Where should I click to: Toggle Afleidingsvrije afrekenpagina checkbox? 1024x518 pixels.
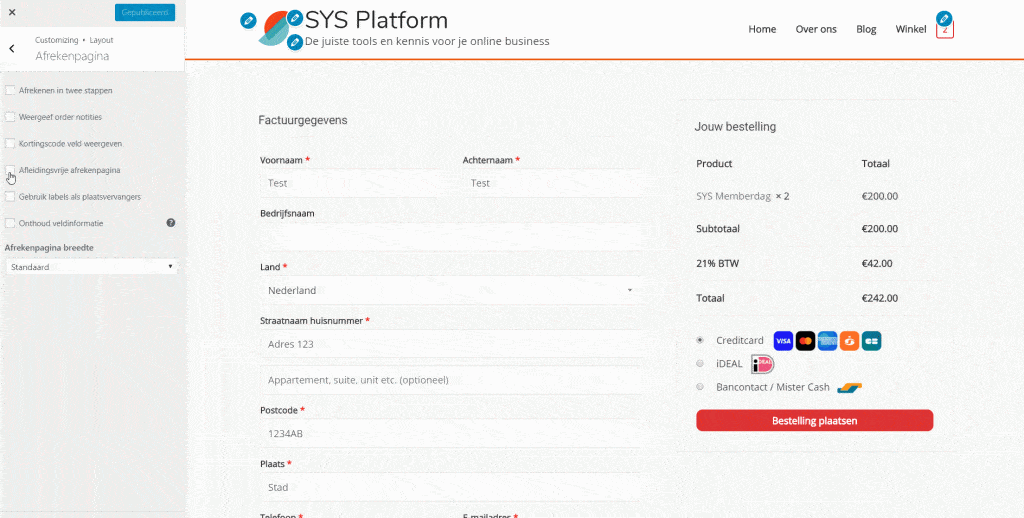click(x=10, y=170)
